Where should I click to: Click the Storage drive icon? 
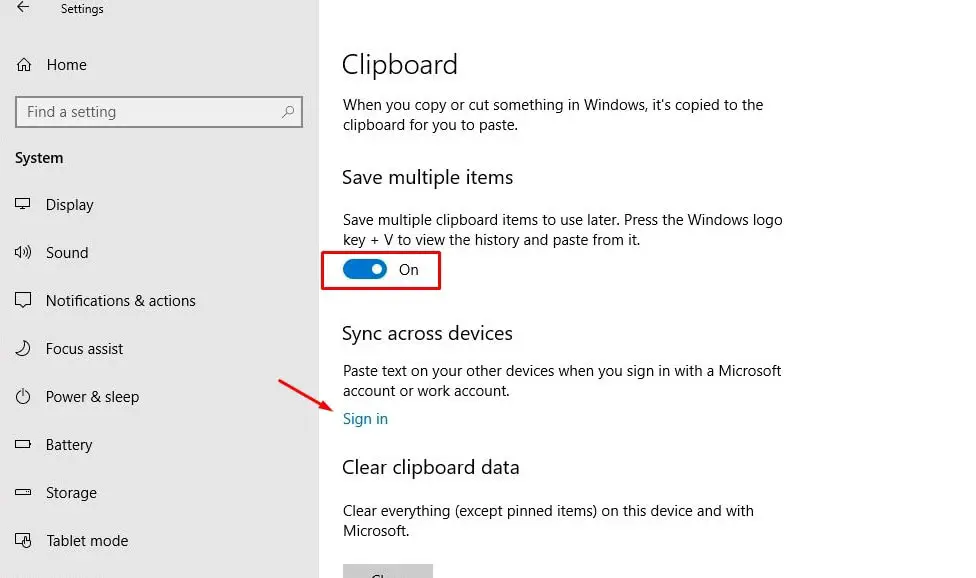pos(24,493)
